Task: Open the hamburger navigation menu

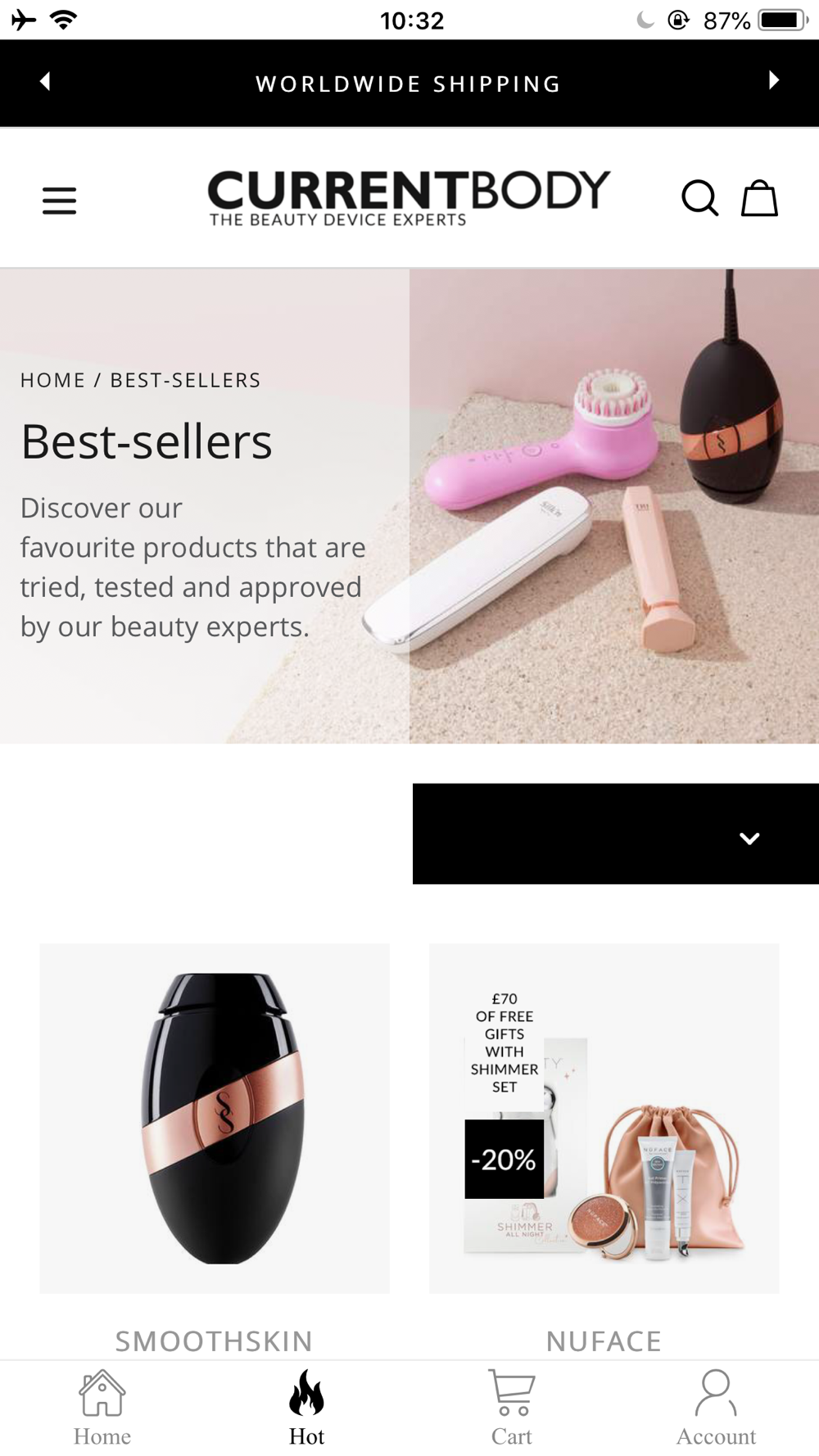Action: click(x=59, y=200)
